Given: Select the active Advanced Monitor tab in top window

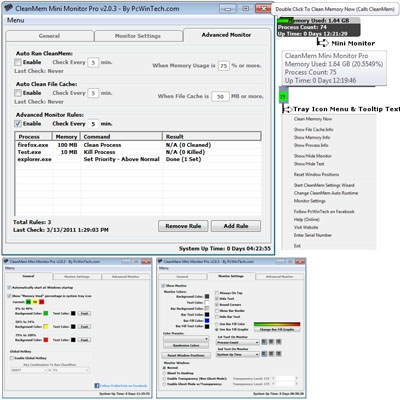Looking at the screenshot, I should (x=226, y=35).
